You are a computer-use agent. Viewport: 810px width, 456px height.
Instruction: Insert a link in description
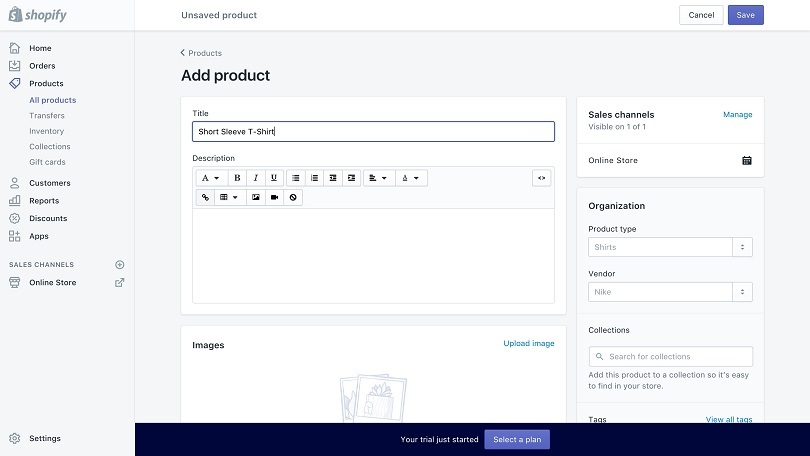[205, 197]
